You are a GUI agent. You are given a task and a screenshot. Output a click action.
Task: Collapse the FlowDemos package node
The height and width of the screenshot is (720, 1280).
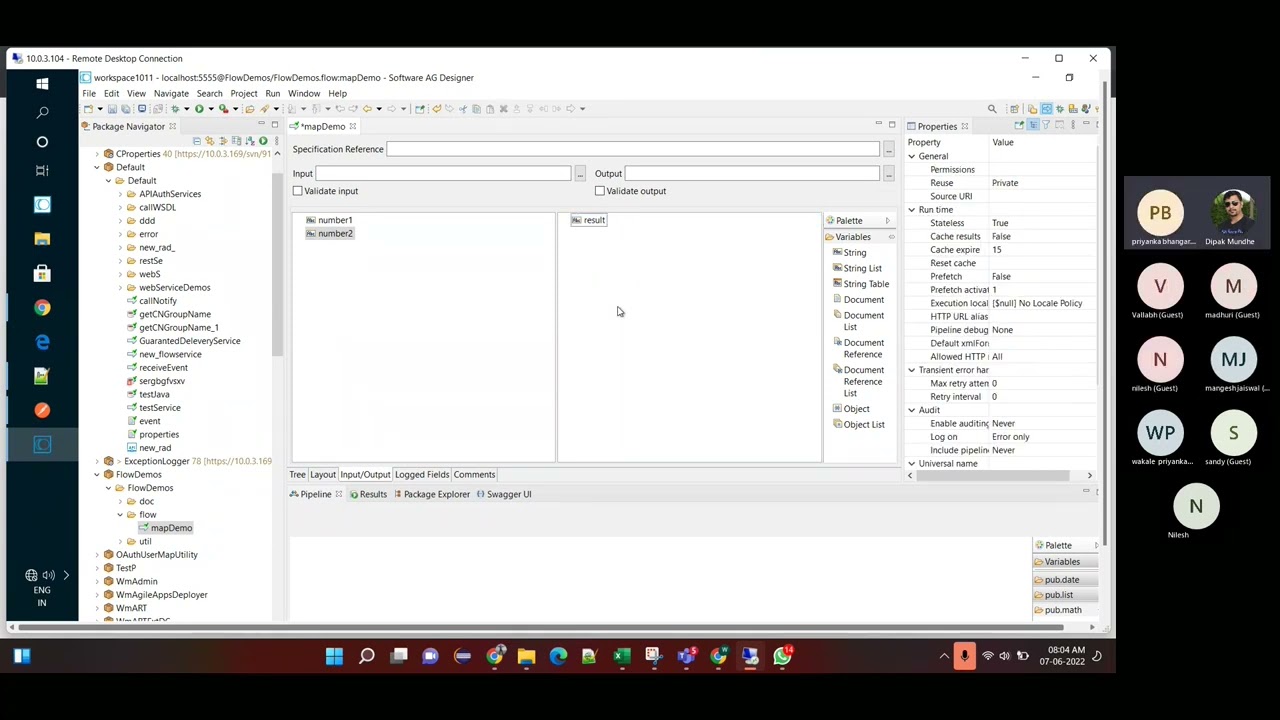(97, 474)
